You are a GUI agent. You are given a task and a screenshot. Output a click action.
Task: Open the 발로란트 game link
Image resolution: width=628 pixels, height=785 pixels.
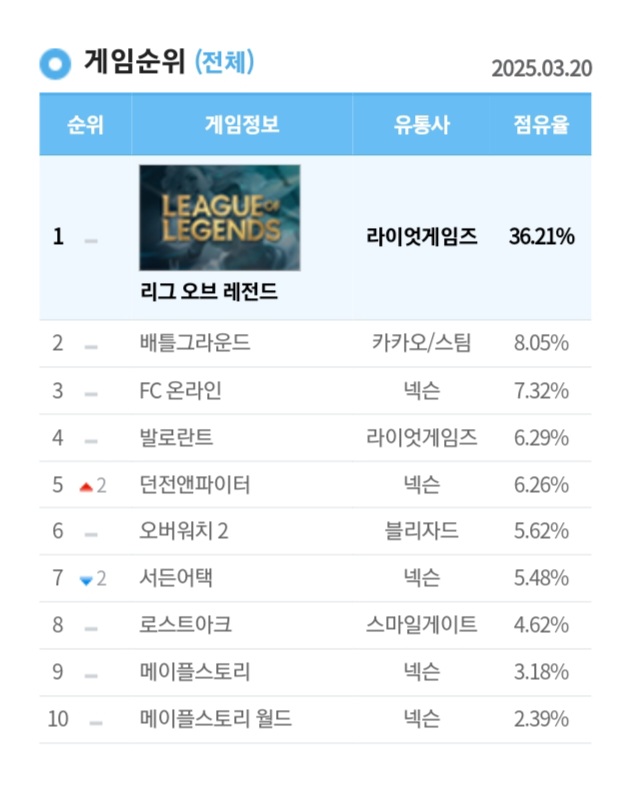(177, 438)
